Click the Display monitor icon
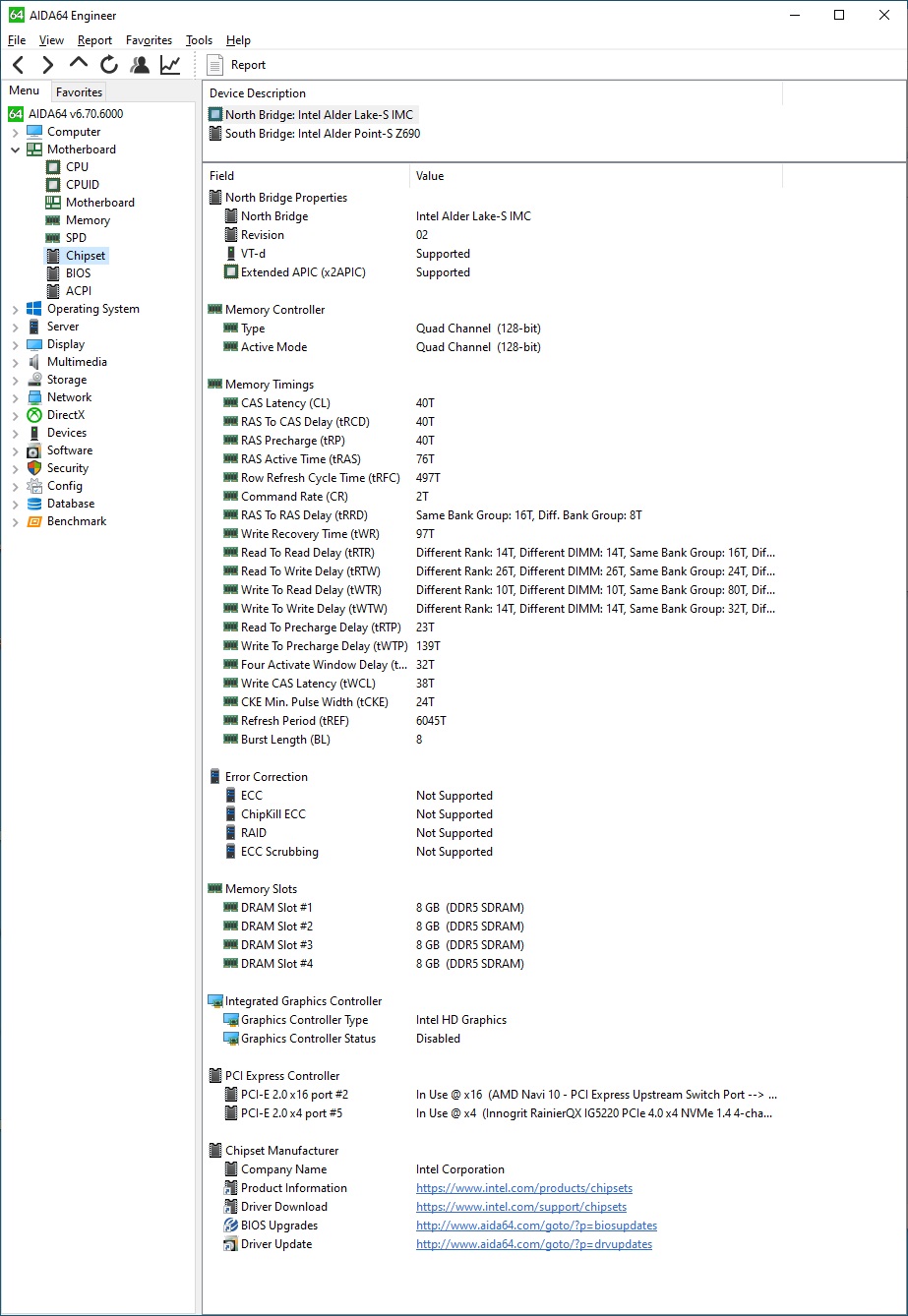Image resolution: width=908 pixels, height=1316 pixels. 34,344
